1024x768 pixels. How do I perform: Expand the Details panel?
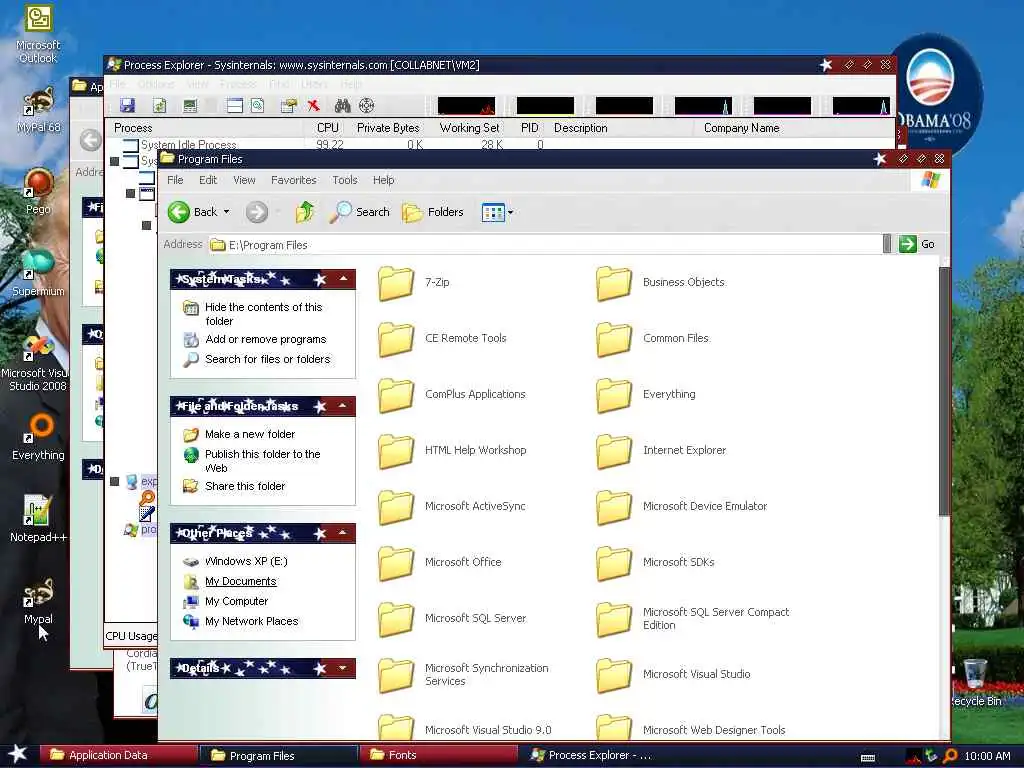(x=343, y=668)
